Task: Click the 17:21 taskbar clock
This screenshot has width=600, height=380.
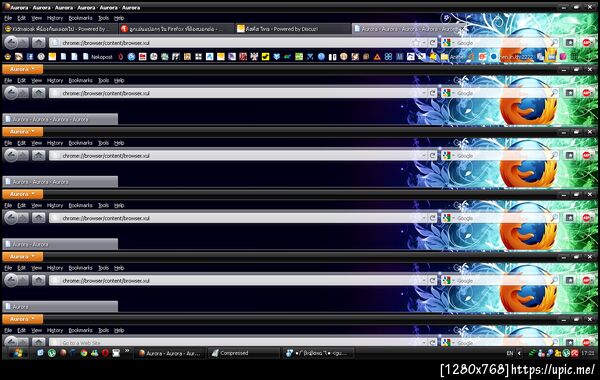Action: click(588, 353)
